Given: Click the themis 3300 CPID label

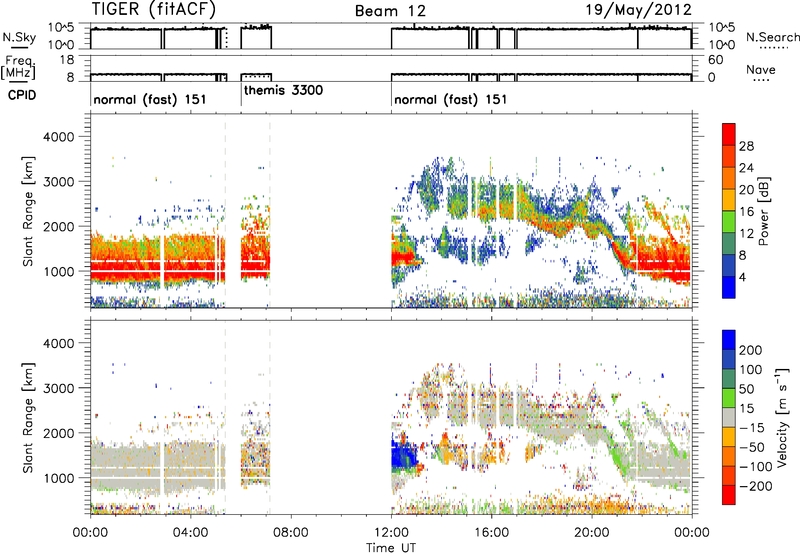Looking at the screenshot, I should tap(283, 91).
